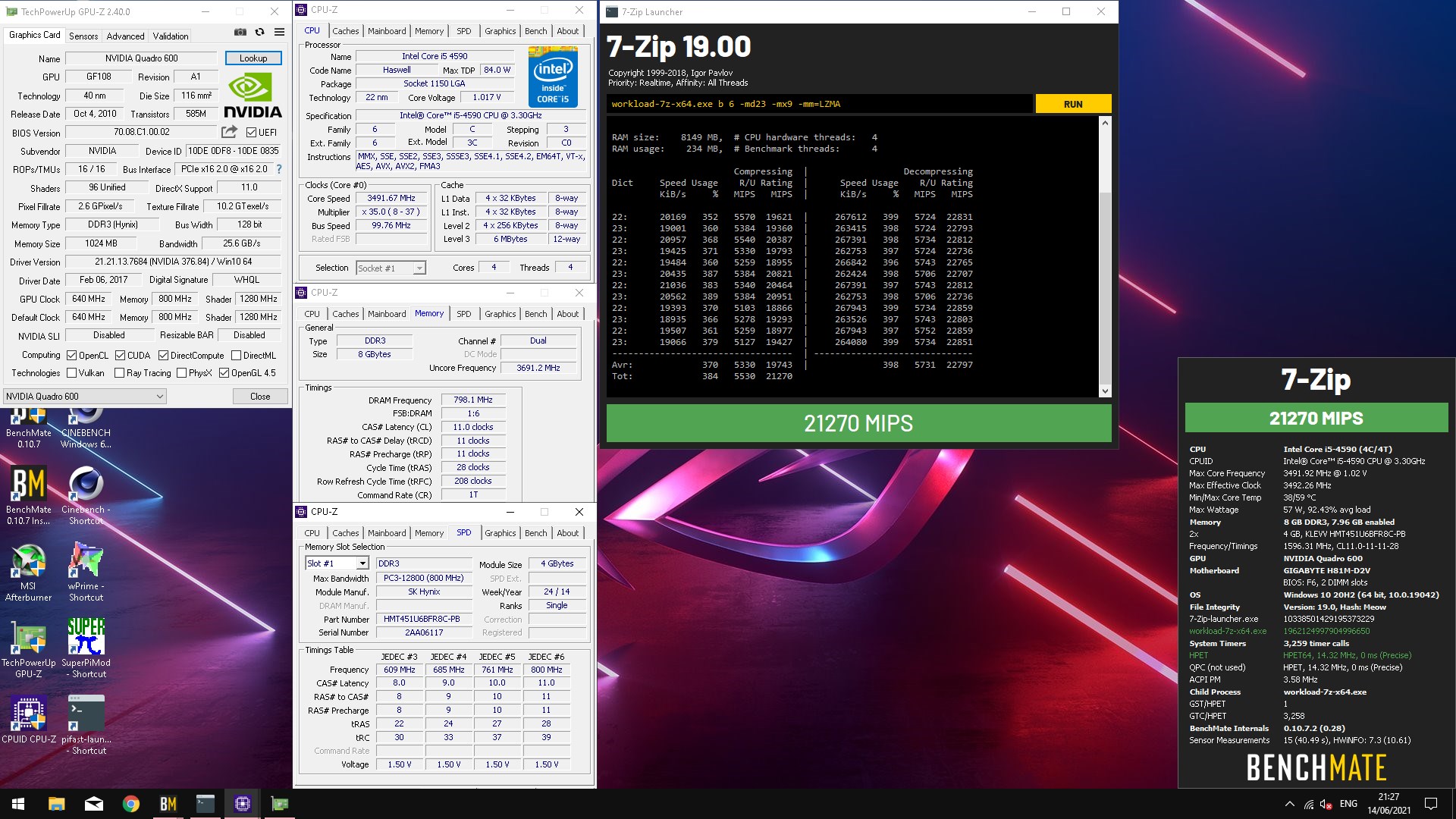Click the NVIDIA logo in GPU-Z
Image resolution: width=1456 pixels, height=819 pixels.
[x=253, y=96]
